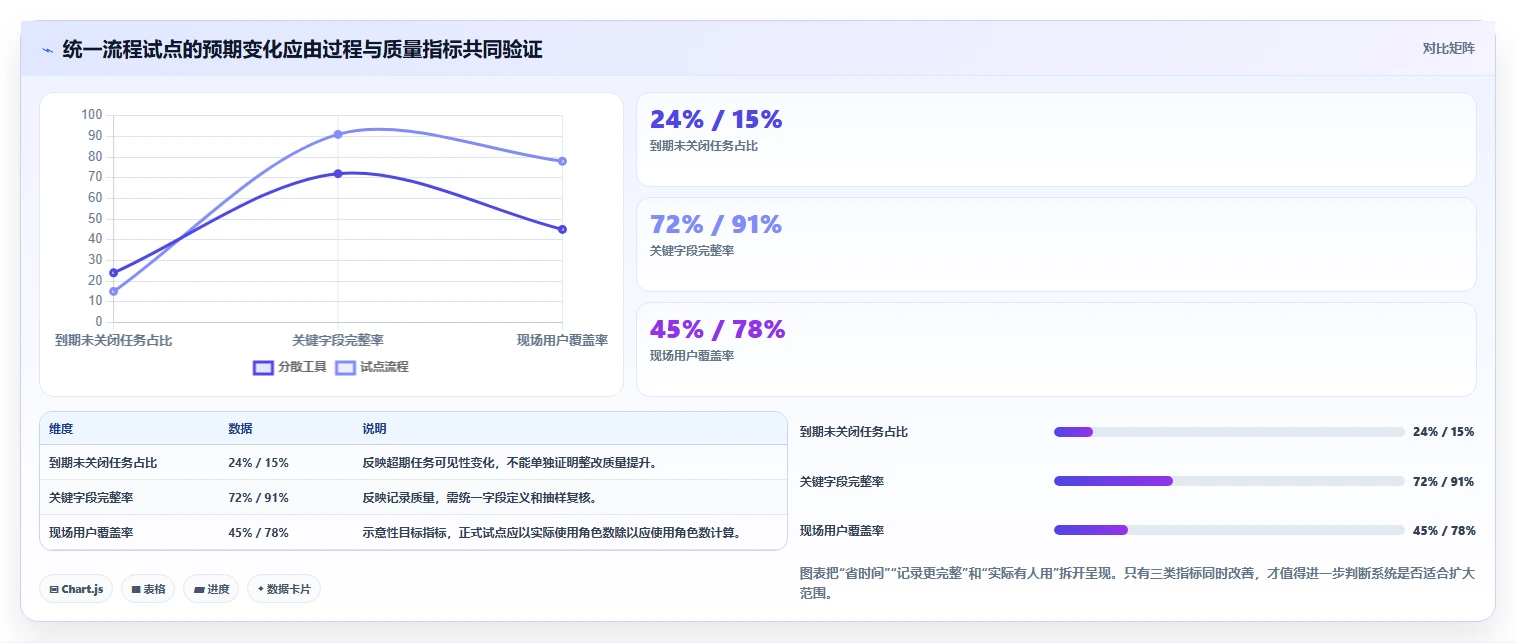Click the 50 tick on the chart y-axis

[x=95, y=218]
